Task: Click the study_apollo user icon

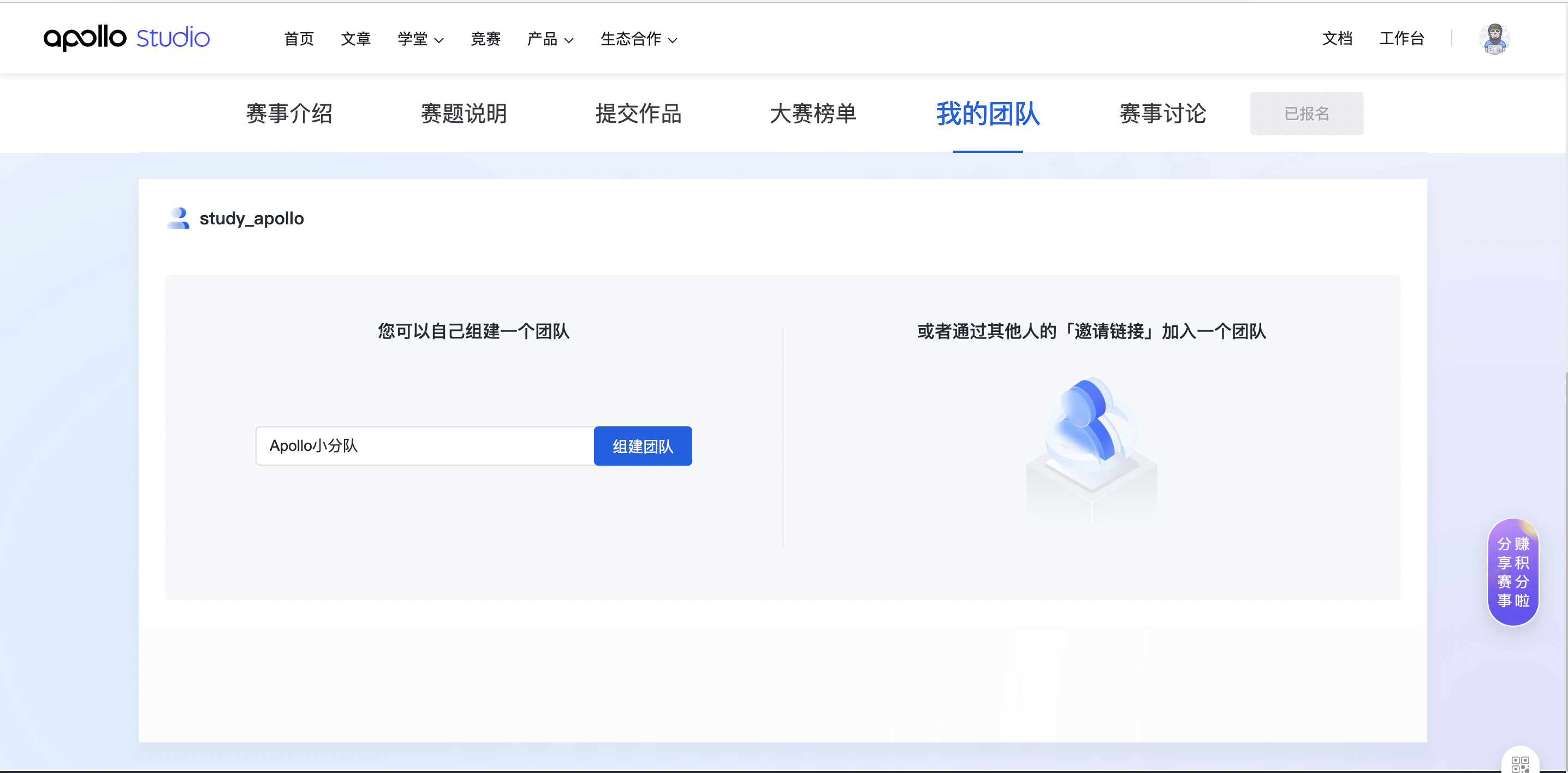Action: 178,218
